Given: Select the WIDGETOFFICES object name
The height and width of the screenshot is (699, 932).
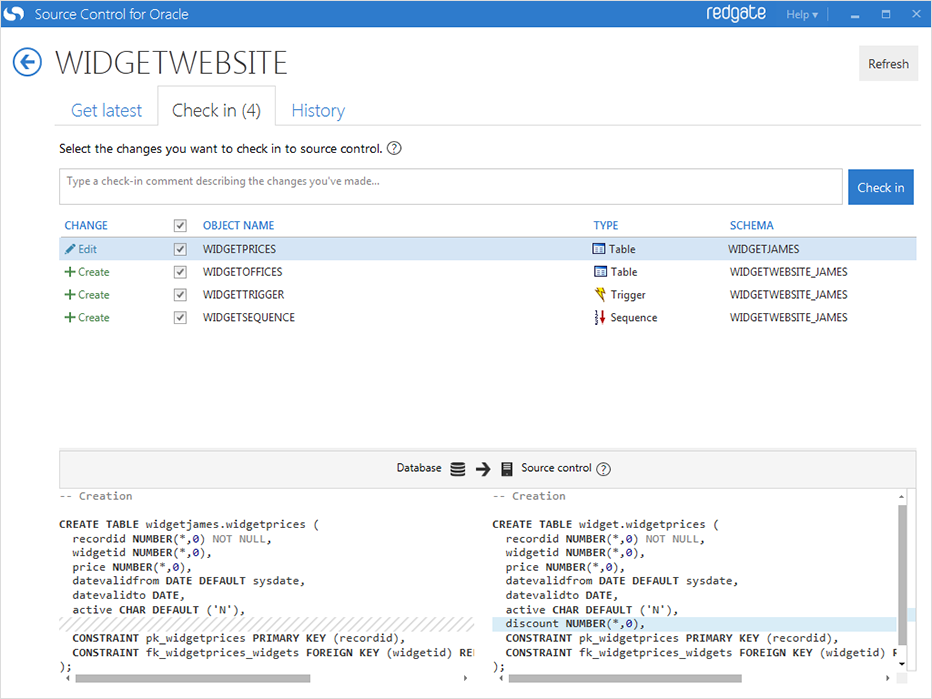Looking at the screenshot, I should (x=243, y=272).
